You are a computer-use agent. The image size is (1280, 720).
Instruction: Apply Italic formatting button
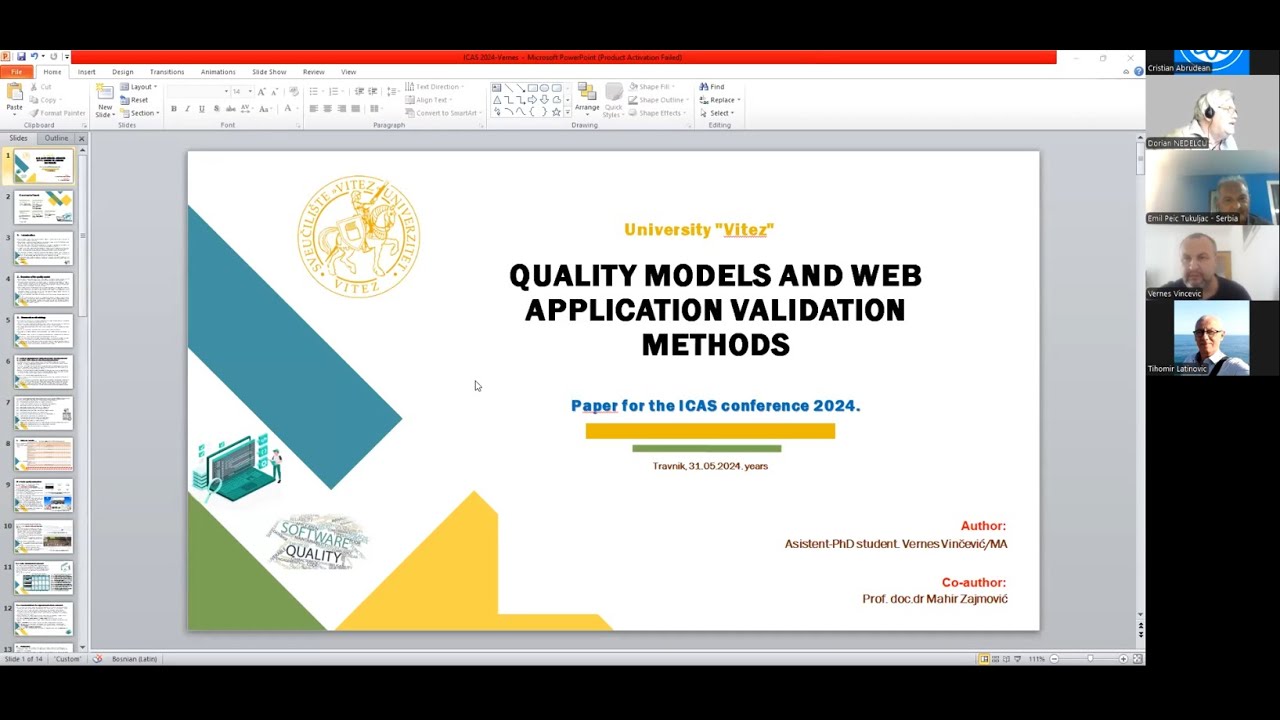pos(187,109)
